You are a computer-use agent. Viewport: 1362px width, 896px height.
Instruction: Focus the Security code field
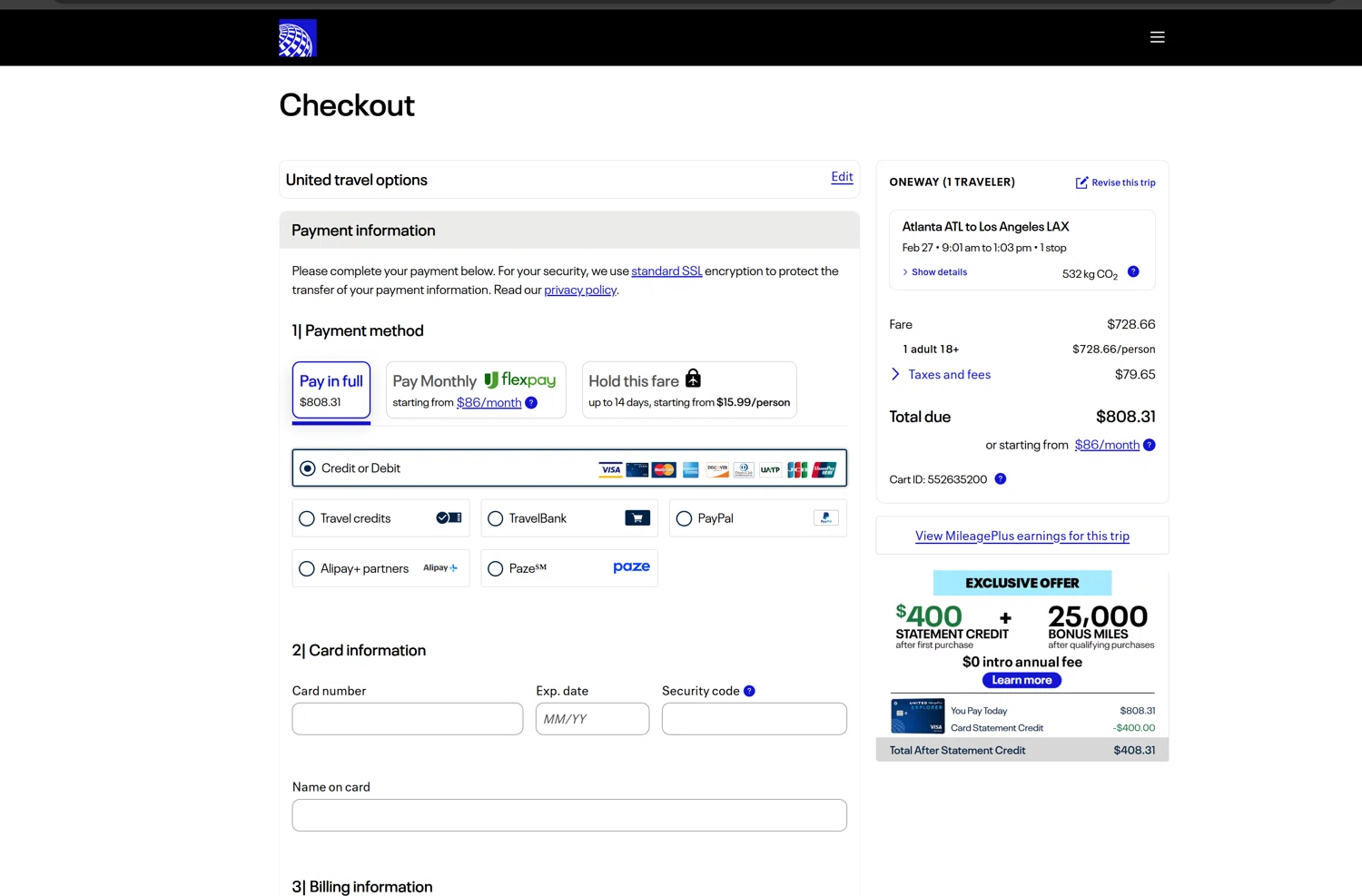(x=755, y=719)
